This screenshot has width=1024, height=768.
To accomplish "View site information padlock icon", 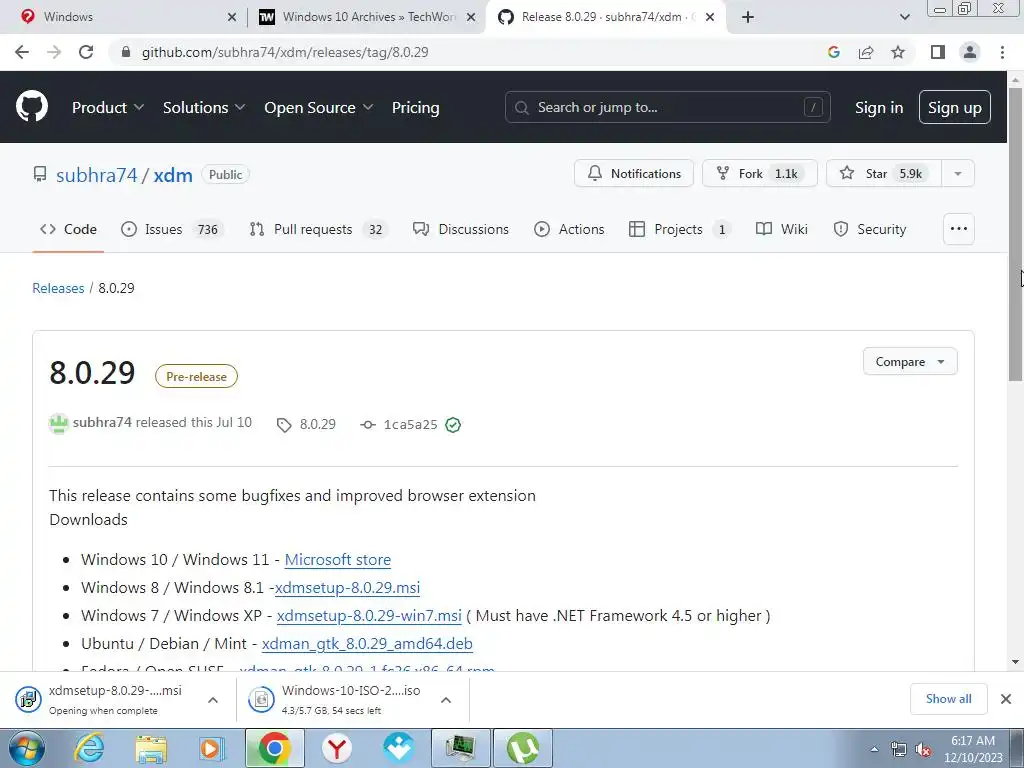I will (x=127, y=52).
